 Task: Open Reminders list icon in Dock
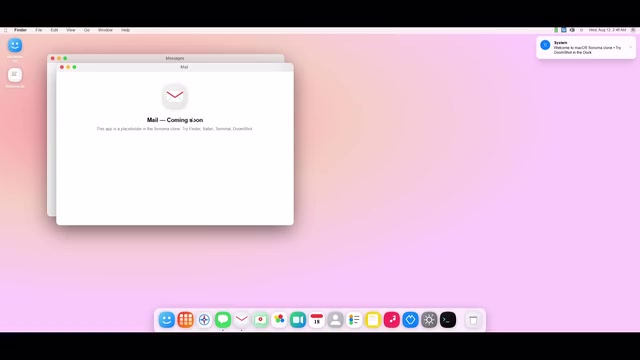coord(354,320)
